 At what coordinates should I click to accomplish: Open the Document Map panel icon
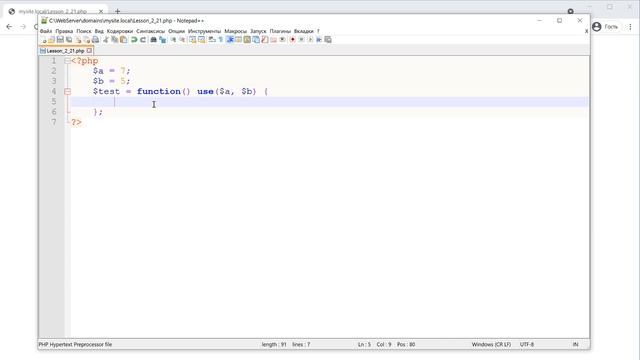(x=247, y=40)
